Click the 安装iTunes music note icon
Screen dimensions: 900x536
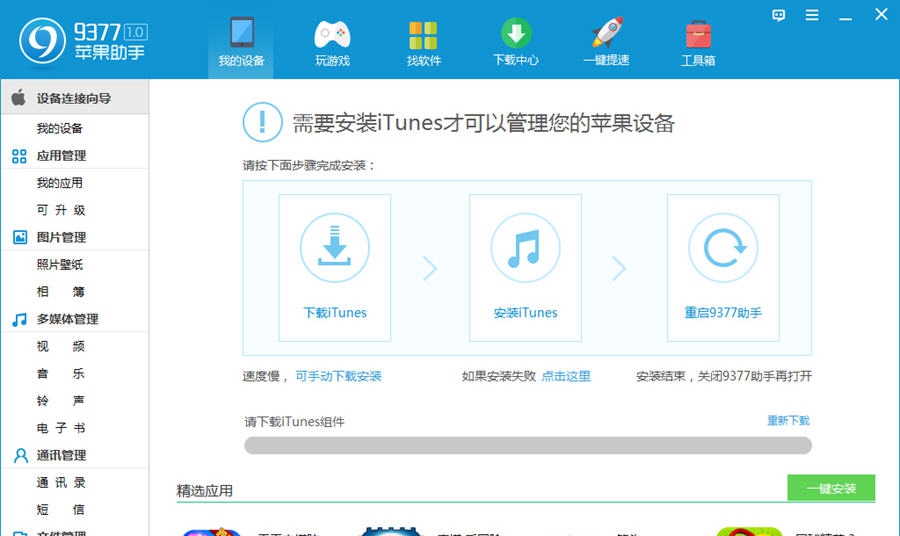pyautogui.click(x=525, y=247)
